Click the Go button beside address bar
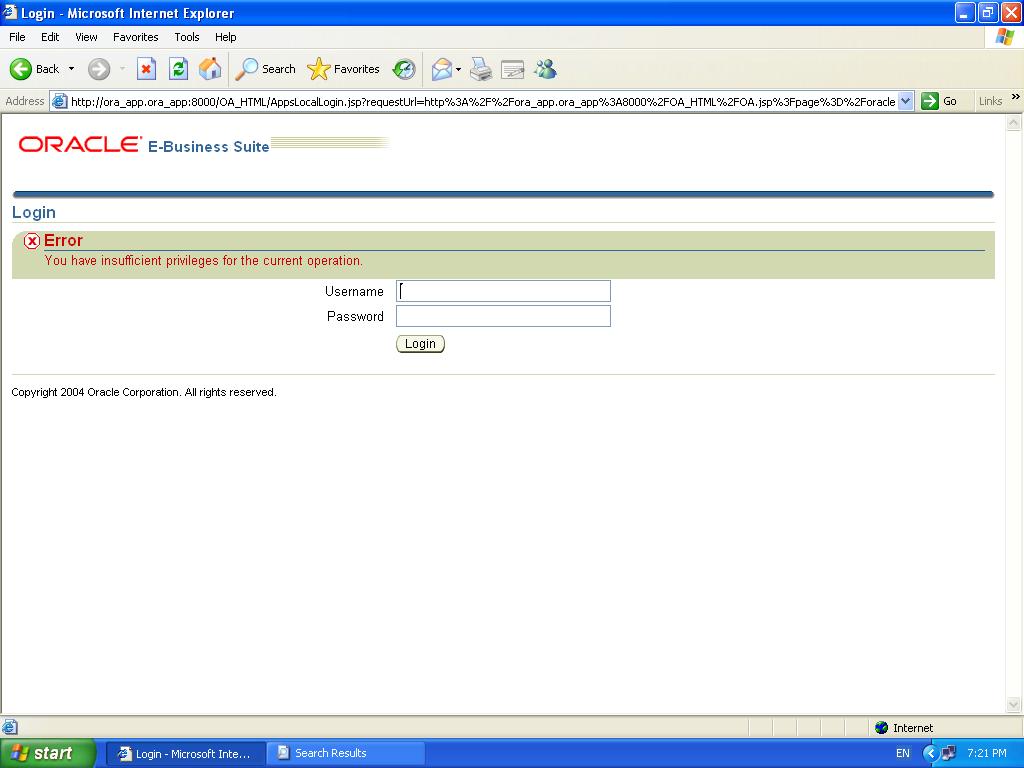Image resolution: width=1024 pixels, height=768 pixels. (x=939, y=101)
